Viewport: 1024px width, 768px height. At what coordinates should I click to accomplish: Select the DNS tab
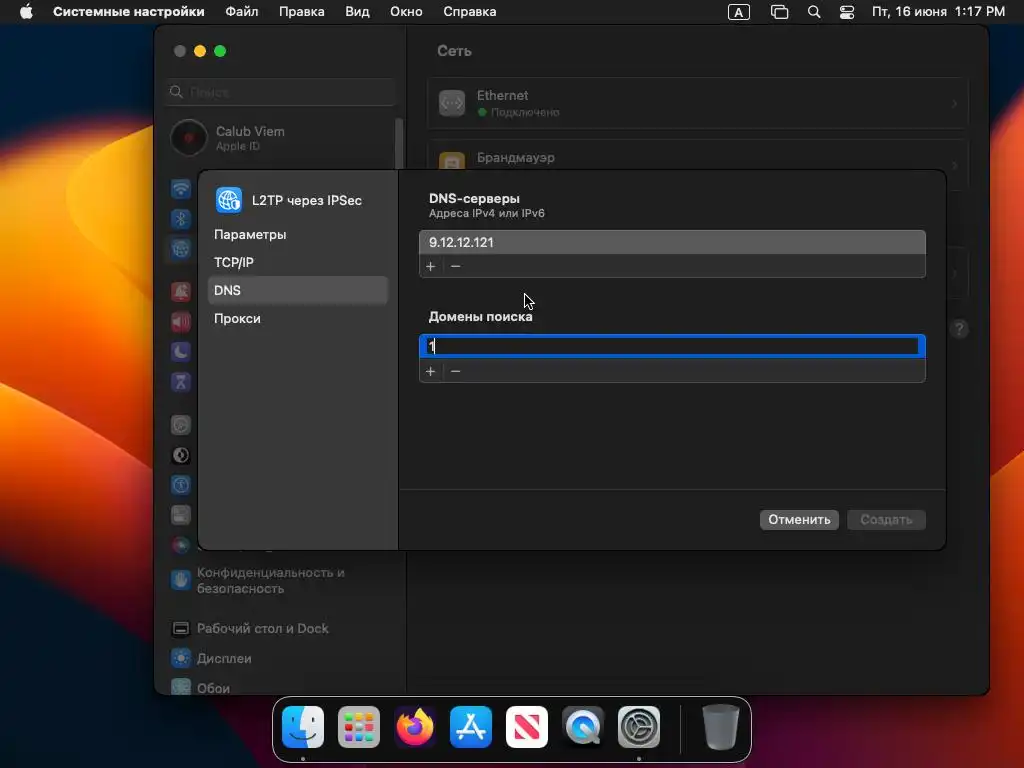point(297,291)
